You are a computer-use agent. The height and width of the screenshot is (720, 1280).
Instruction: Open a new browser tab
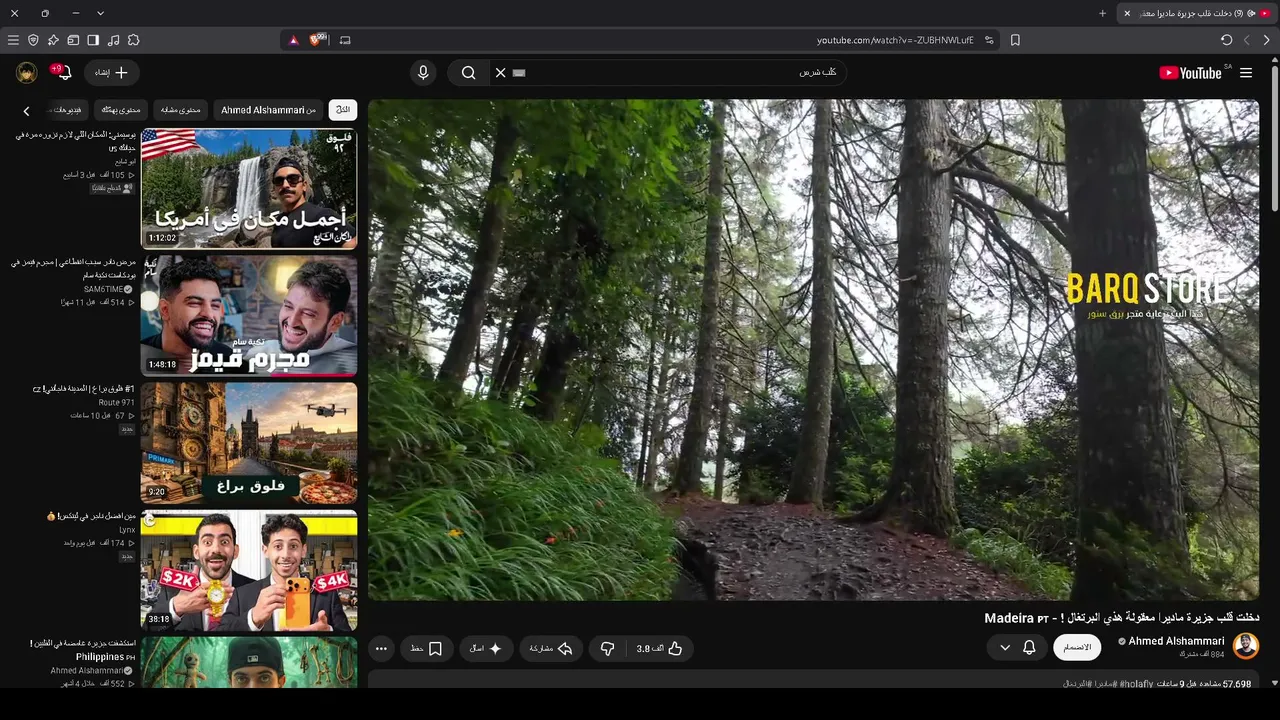point(1103,13)
